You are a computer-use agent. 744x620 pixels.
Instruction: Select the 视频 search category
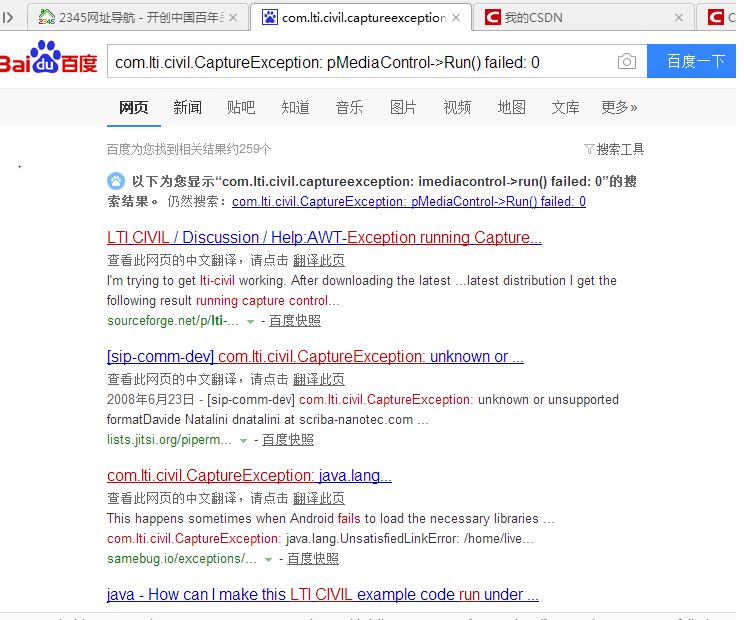(457, 108)
